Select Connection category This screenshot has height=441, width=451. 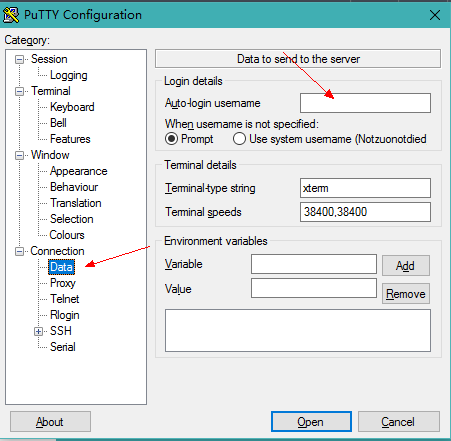point(57,251)
